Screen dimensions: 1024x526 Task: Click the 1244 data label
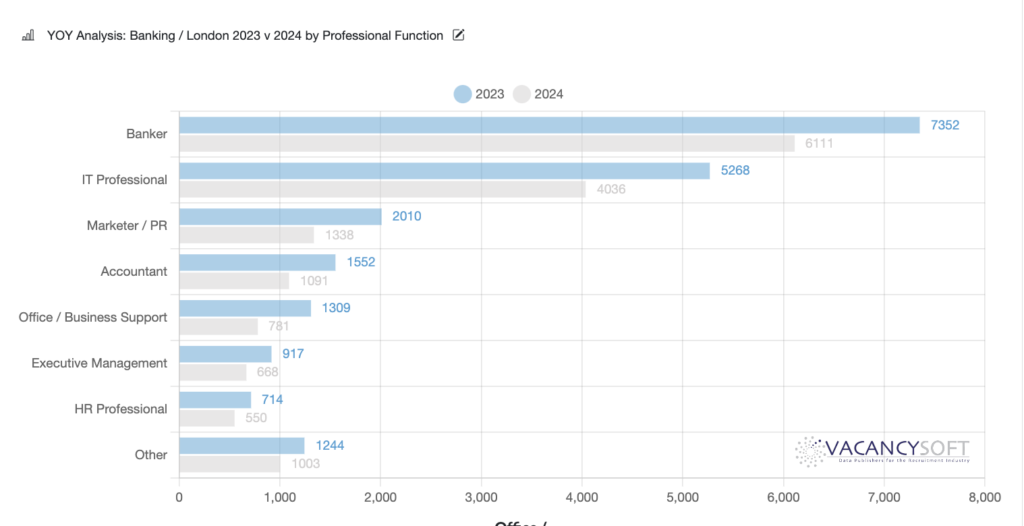[328, 445]
